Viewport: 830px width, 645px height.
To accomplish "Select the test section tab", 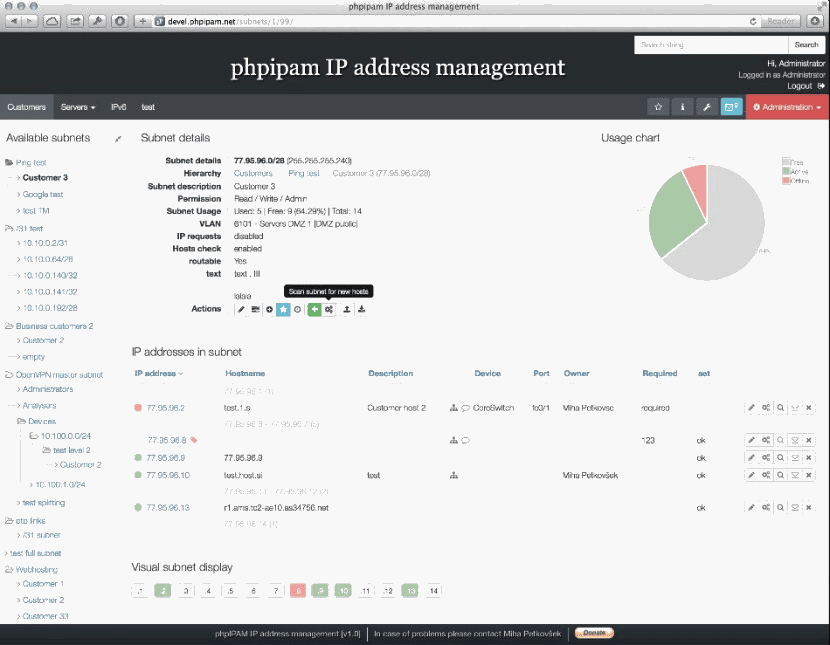I will pos(148,107).
